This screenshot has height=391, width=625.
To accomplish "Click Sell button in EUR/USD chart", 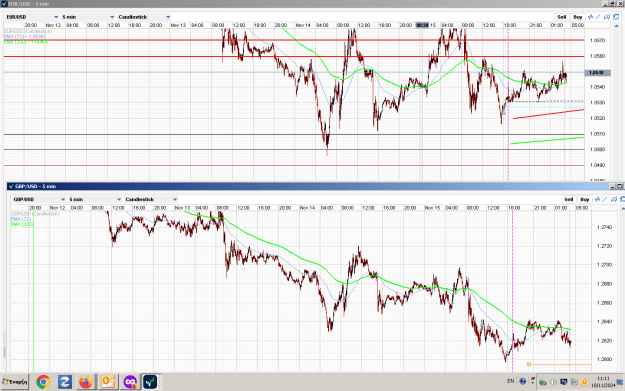I will (562, 17).
